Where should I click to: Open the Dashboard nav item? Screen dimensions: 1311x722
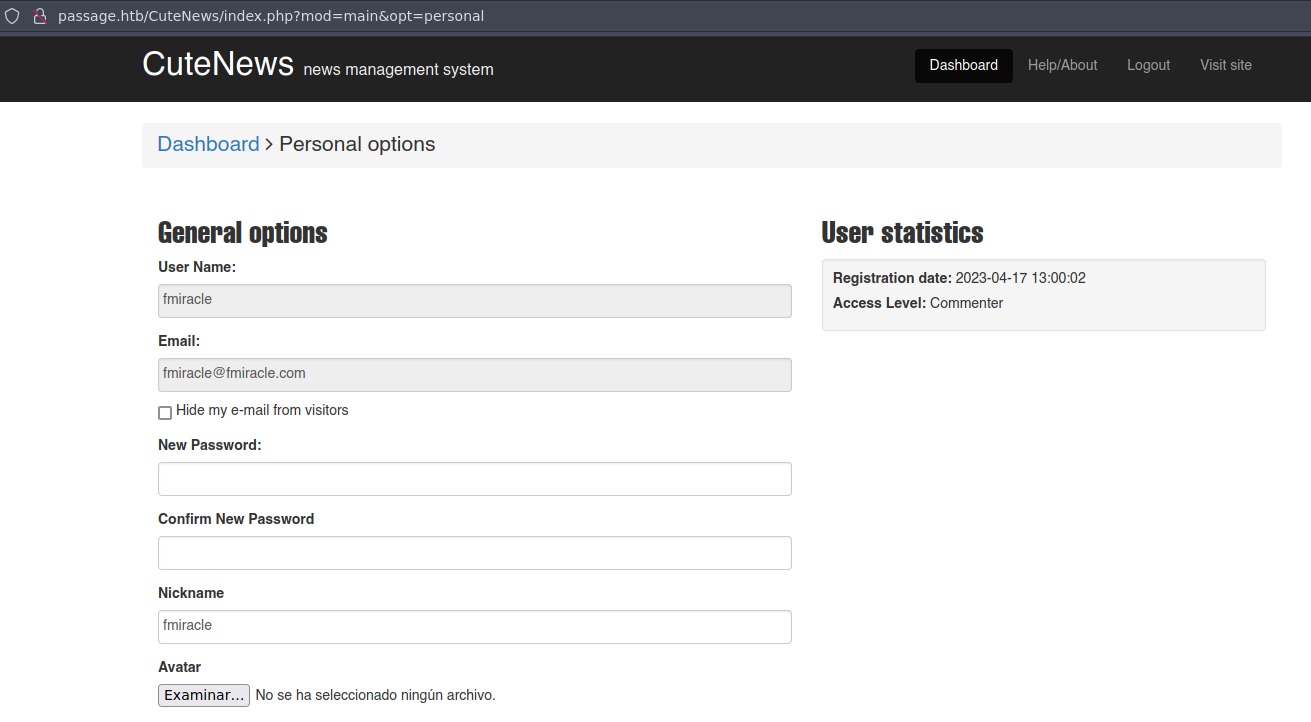tap(963, 65)
